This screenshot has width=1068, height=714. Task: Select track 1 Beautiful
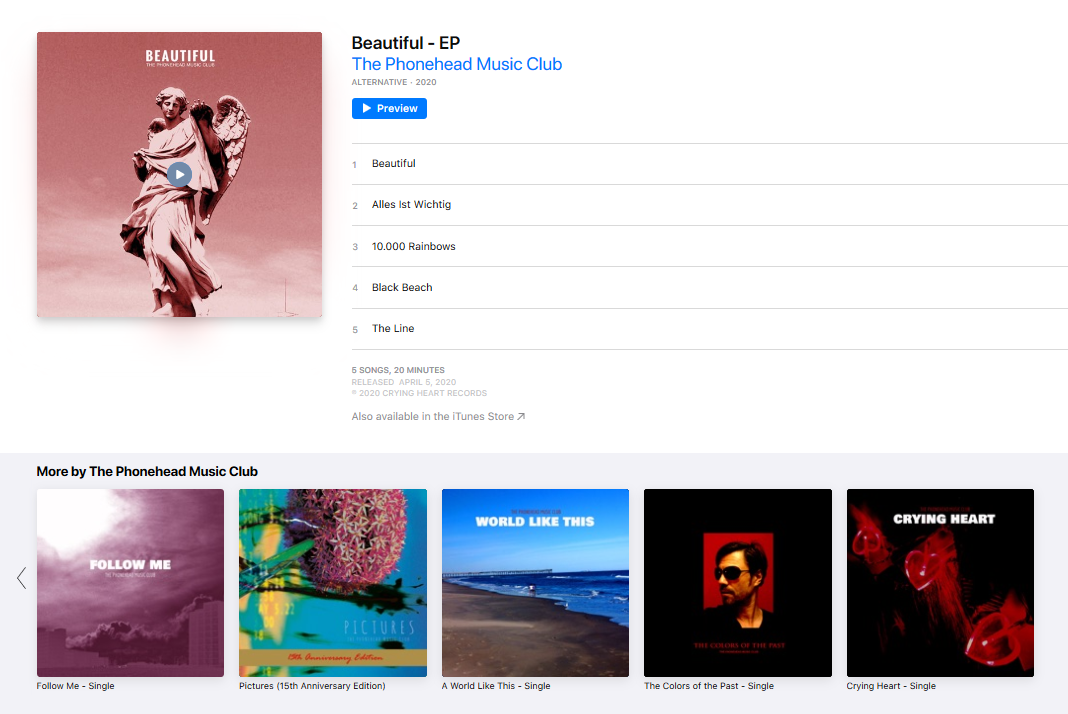tap(710, 164)
